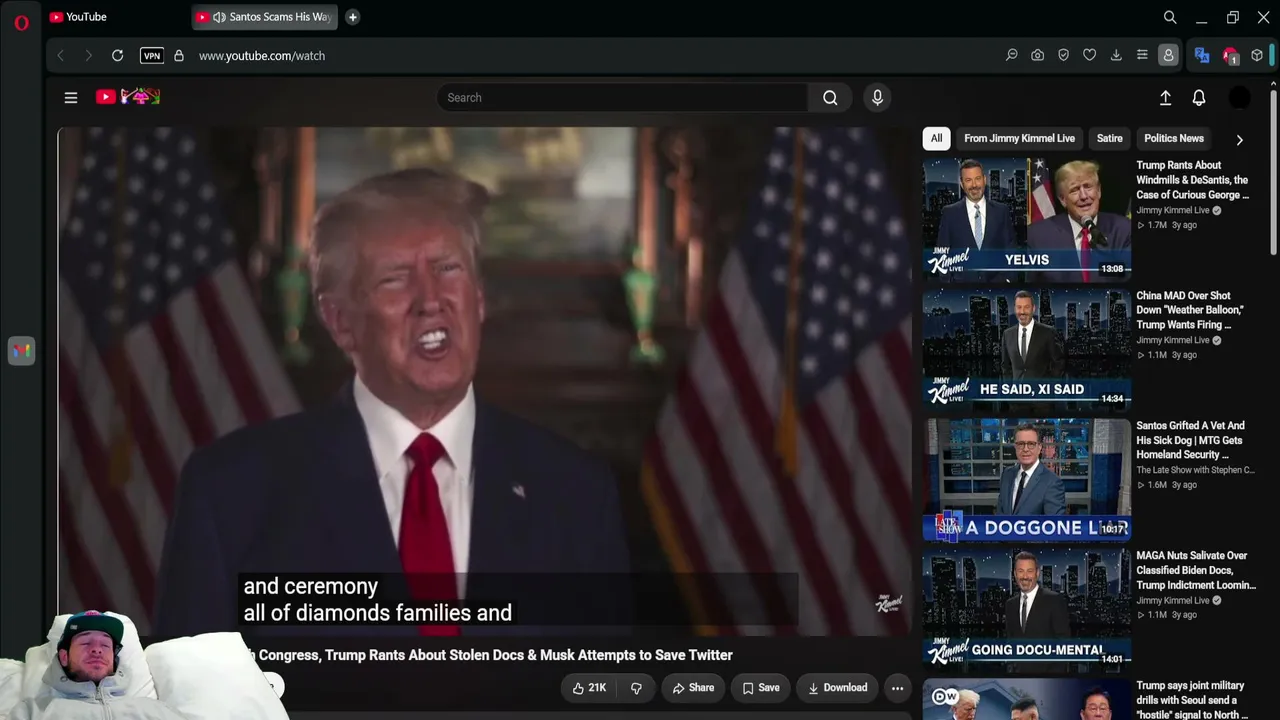Open 'Trump says joint military drills' video
This screenshot has width=1280, height=720.
pos(1192,700)
